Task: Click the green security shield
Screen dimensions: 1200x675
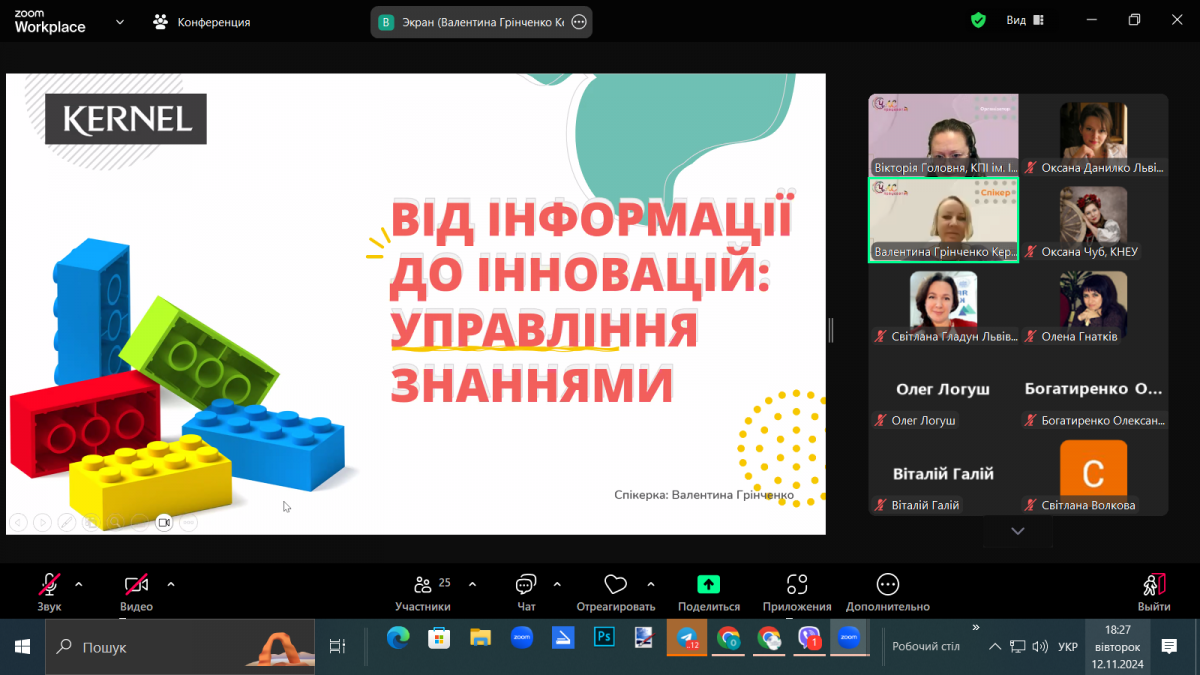Action: click(978, 19)
